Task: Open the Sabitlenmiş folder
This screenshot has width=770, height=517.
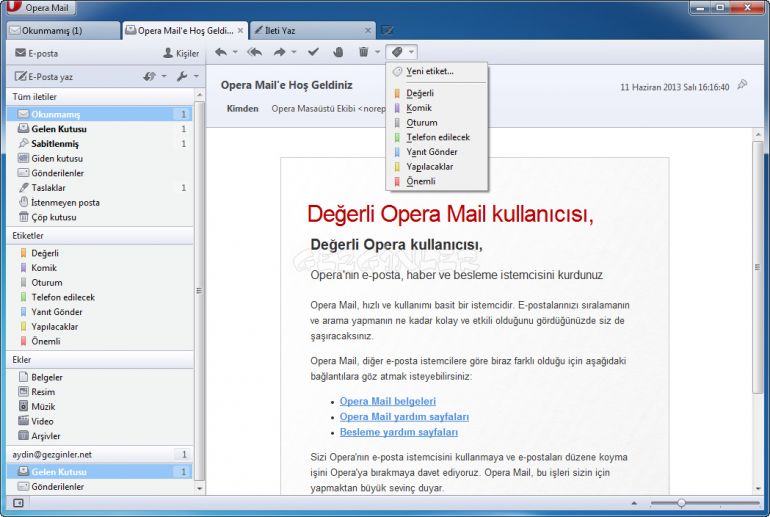Action: (100, 144)
